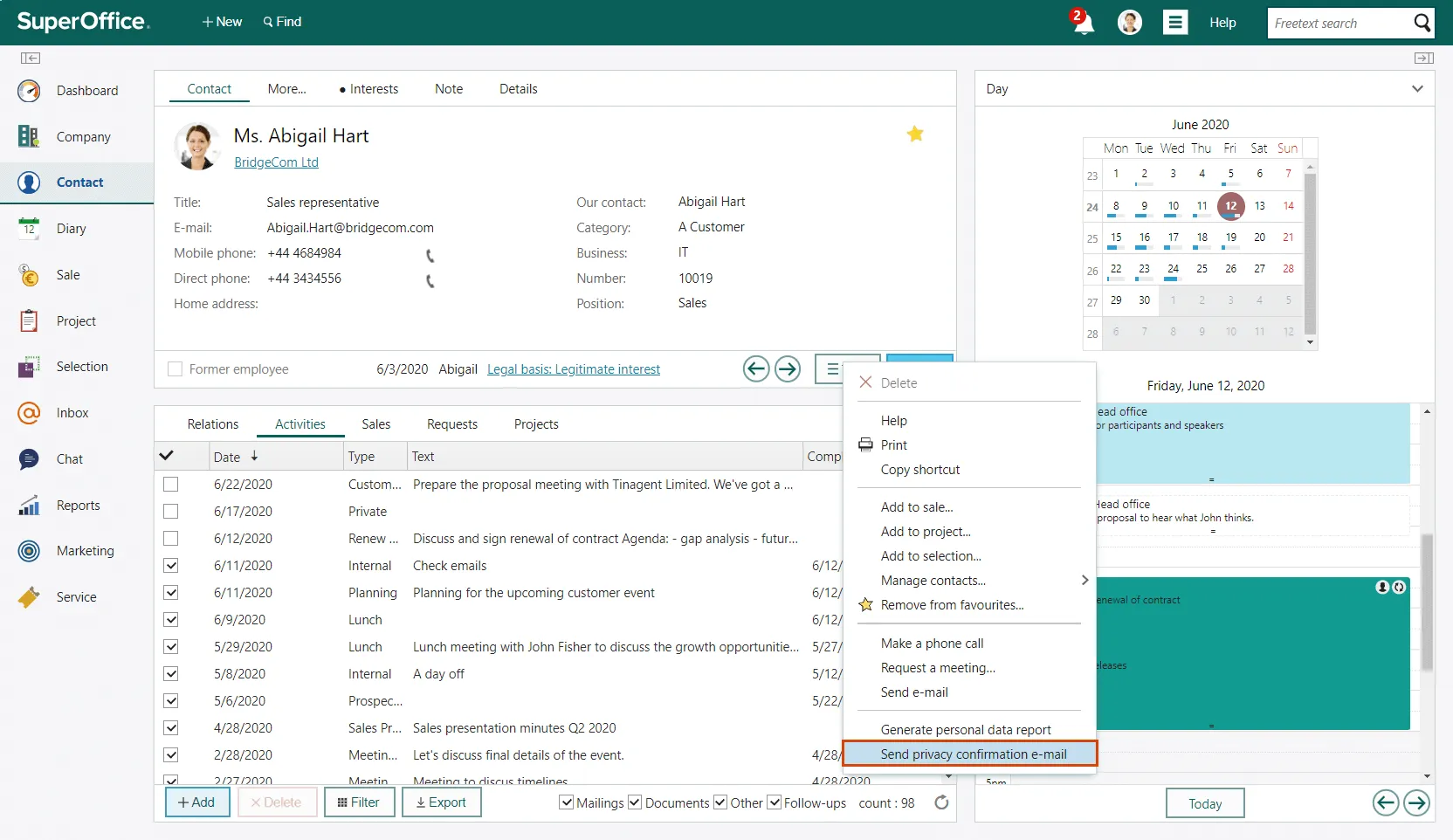The height and width of the screenshot is (840, 1453).
Task: Expand the Manage contacts submenu arrow
Action: tap(1085, 580)
